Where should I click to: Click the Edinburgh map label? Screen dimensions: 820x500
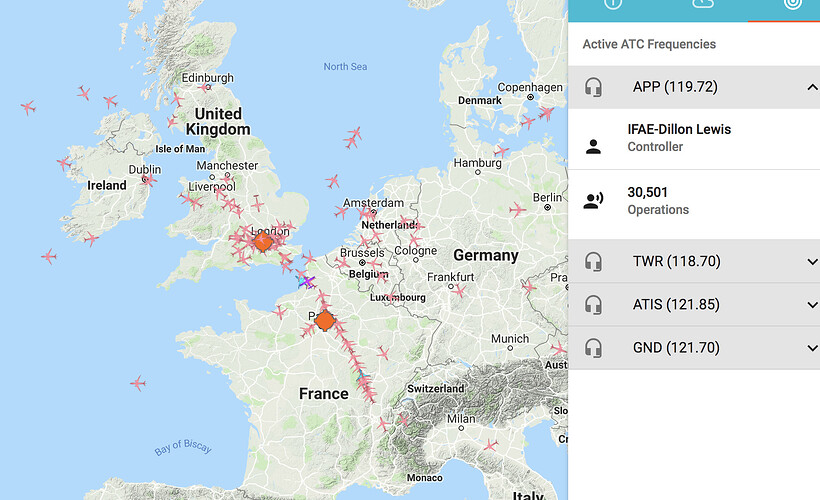[x=208, y=78]
